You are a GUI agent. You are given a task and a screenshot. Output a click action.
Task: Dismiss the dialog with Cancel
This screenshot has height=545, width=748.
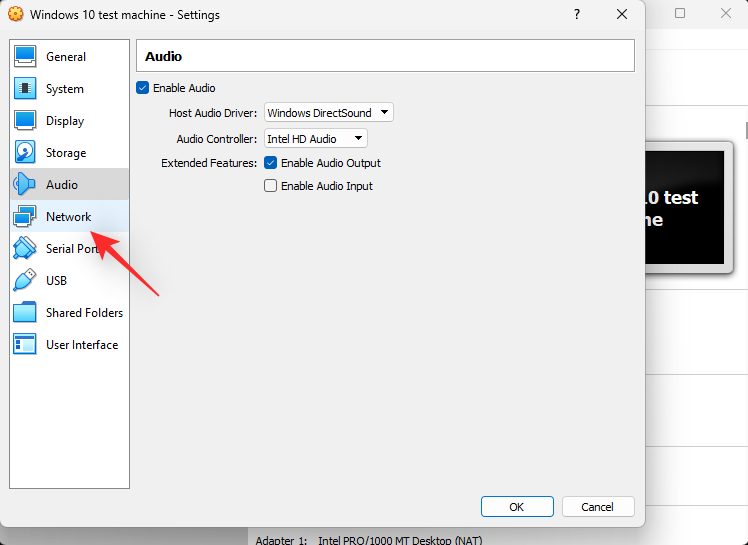pyautogui.click(x=598, y=506)
